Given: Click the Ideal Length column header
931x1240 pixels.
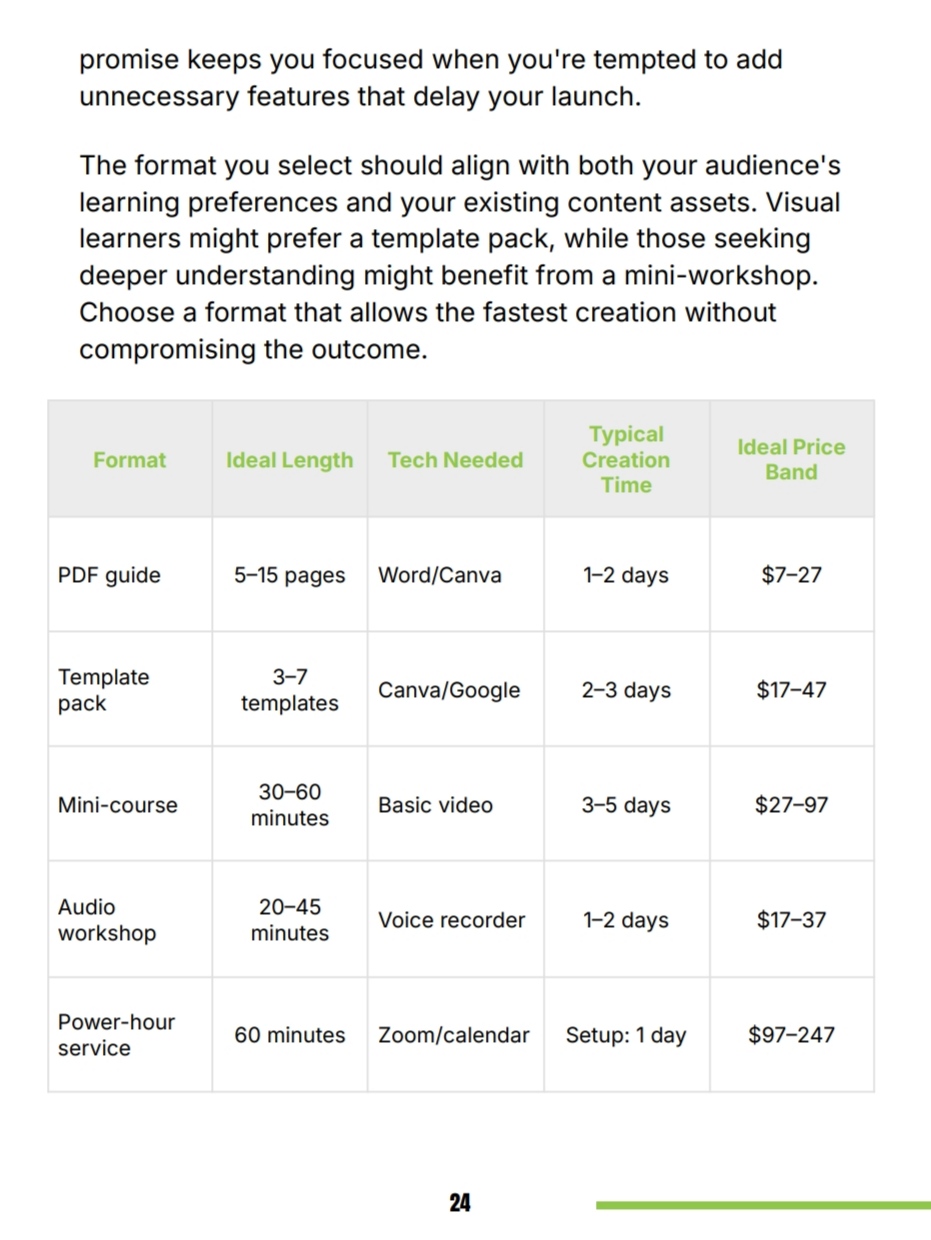Looking at the screenshot, I should point(289,460).
